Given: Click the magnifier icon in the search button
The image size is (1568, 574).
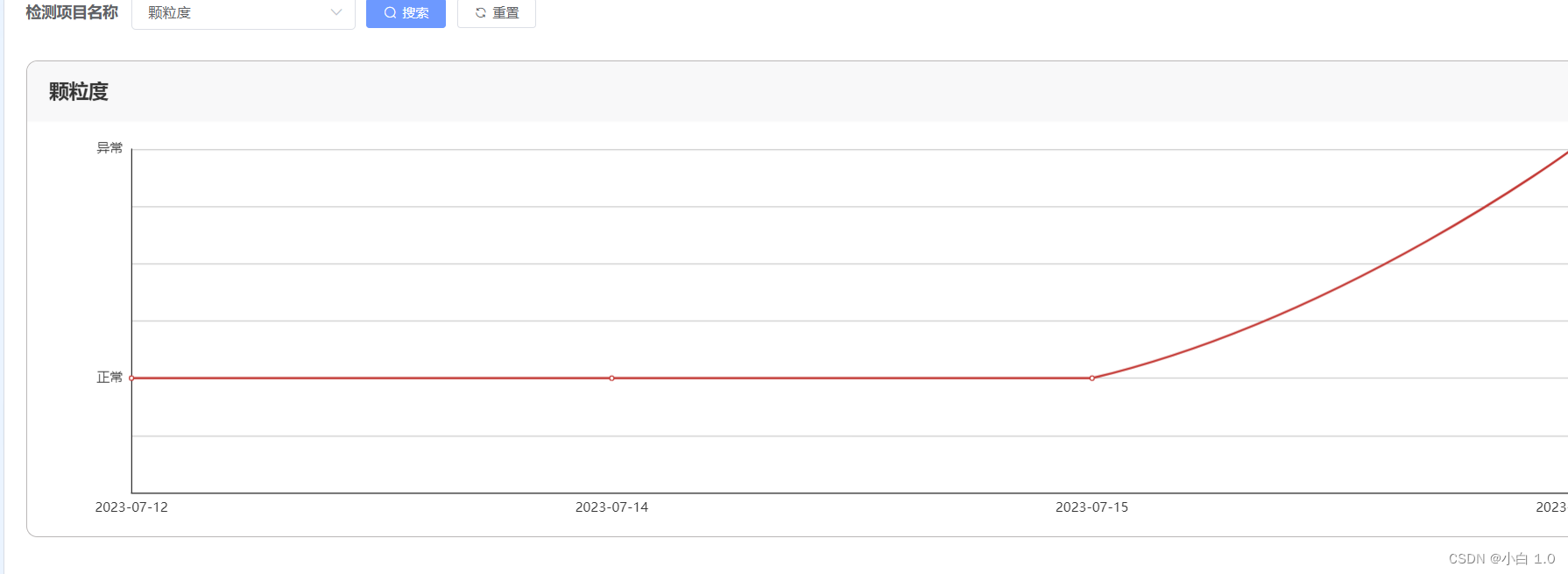Looking at the screenshot, I should click(x=390, y=13).
